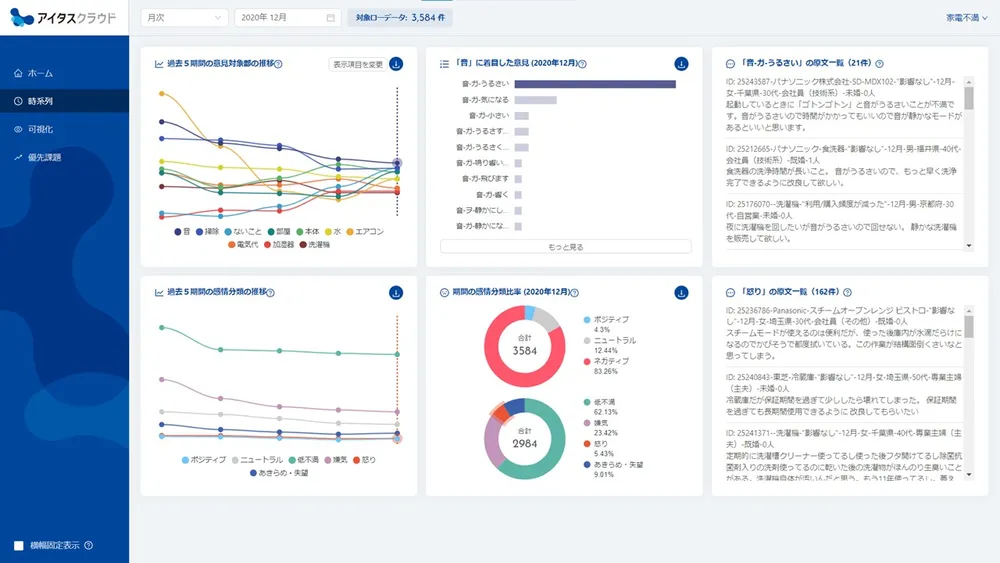Toggle 洗濯機 legend item
The image size is (1000, 563).
tap(314, 244)
